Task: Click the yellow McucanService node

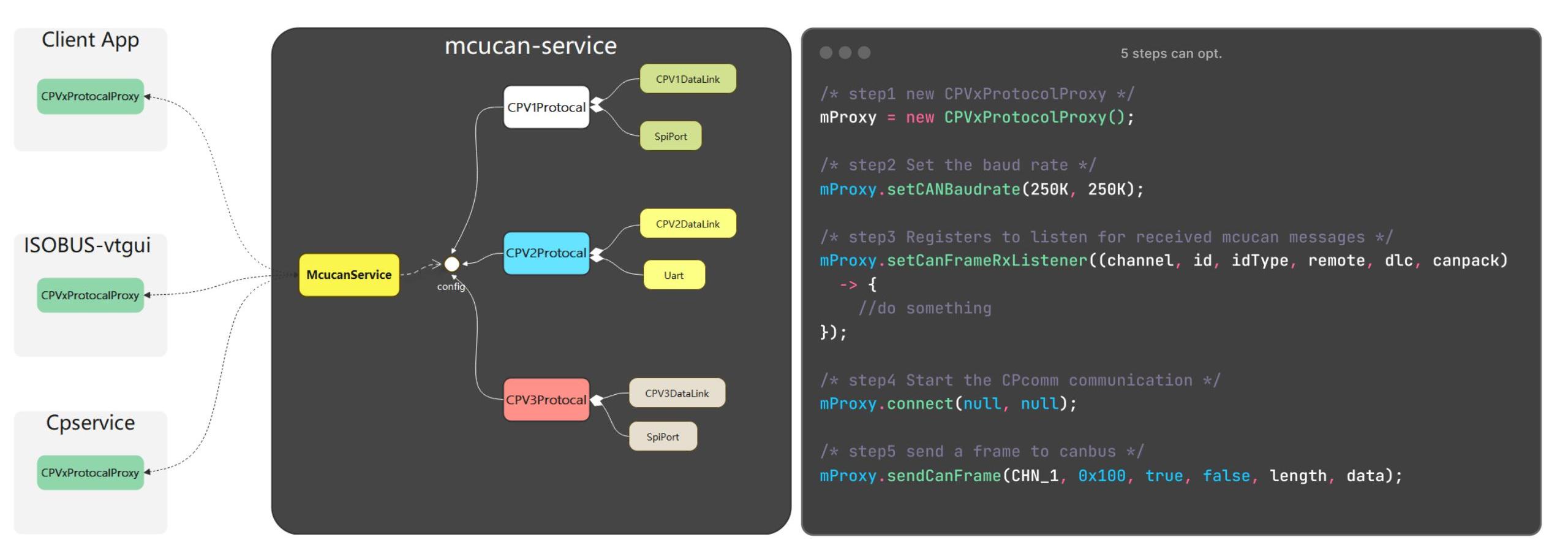Action: (x=349, y=275)
